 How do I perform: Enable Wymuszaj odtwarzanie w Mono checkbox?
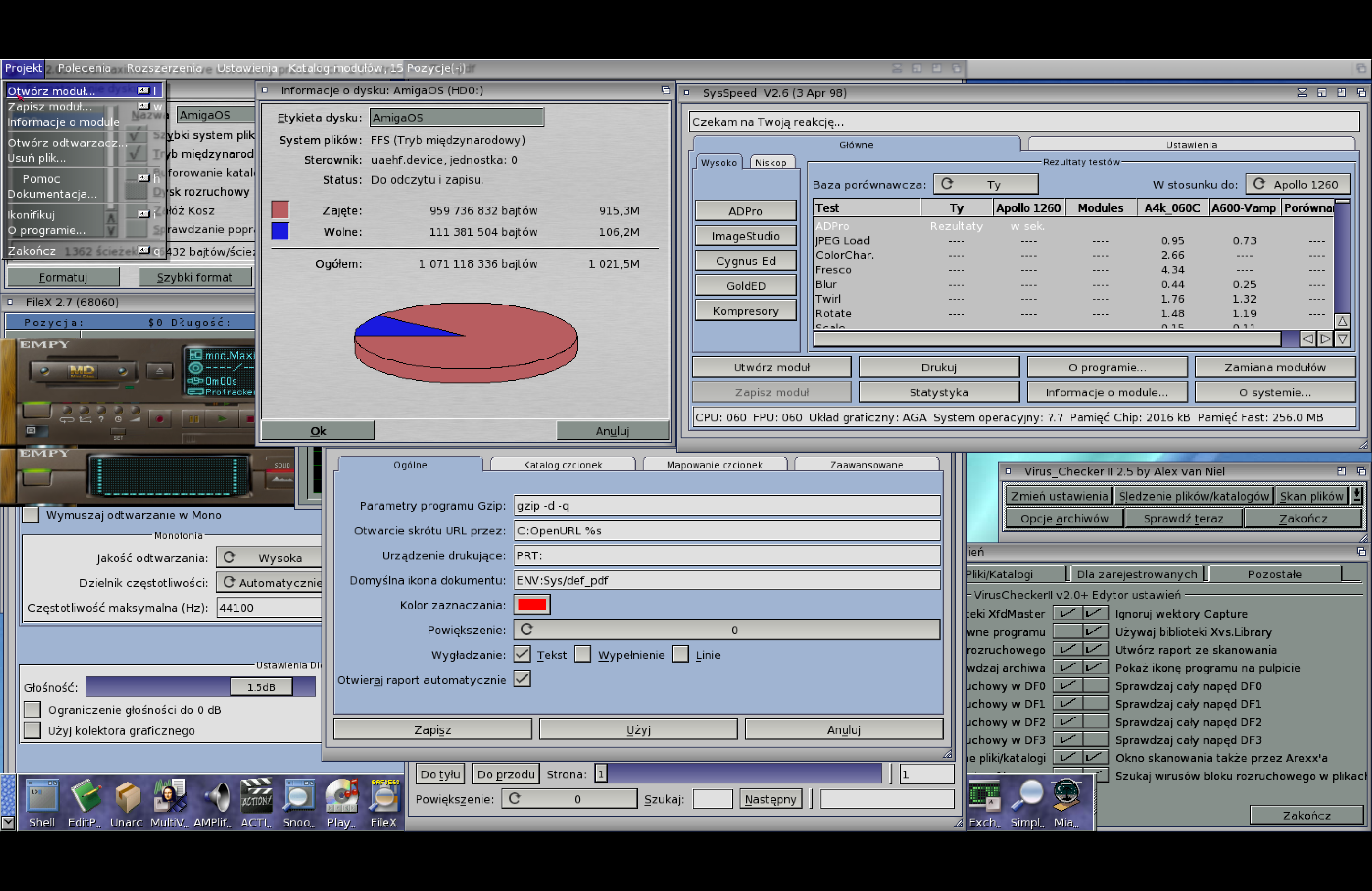point(30,515)
